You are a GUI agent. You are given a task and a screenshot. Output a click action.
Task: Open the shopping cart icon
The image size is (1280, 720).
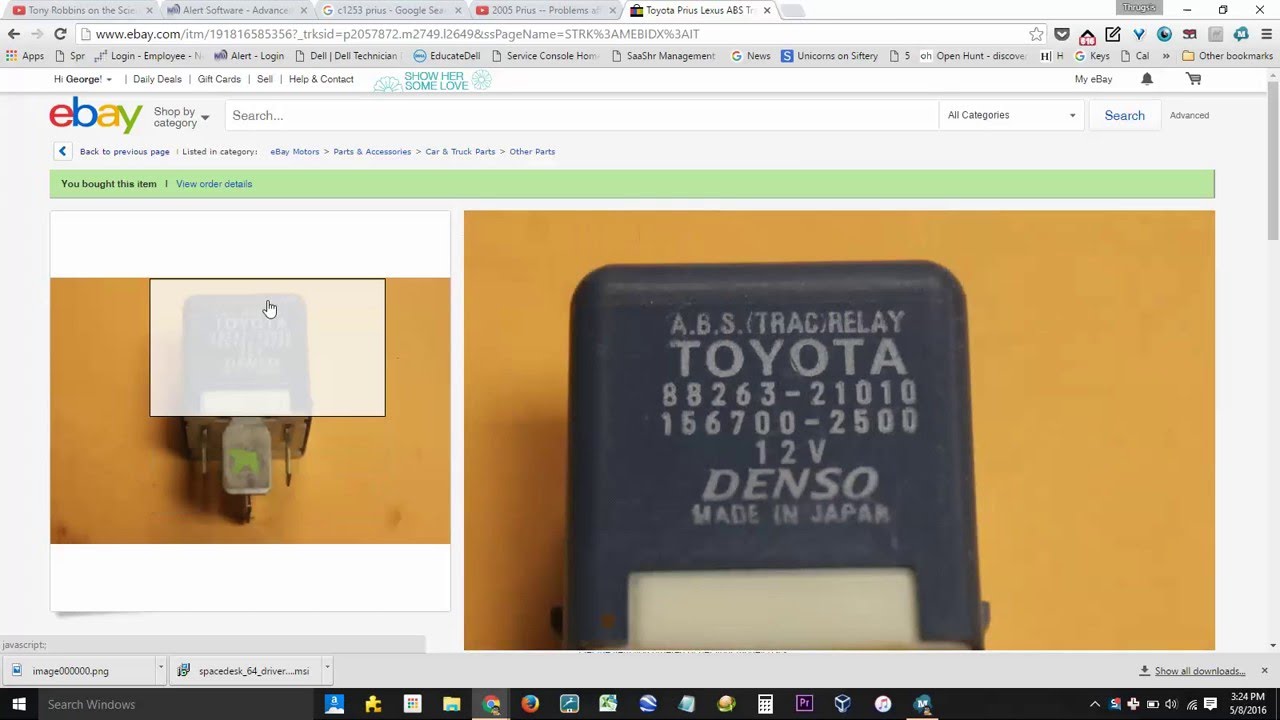[x=1193, y=79]
